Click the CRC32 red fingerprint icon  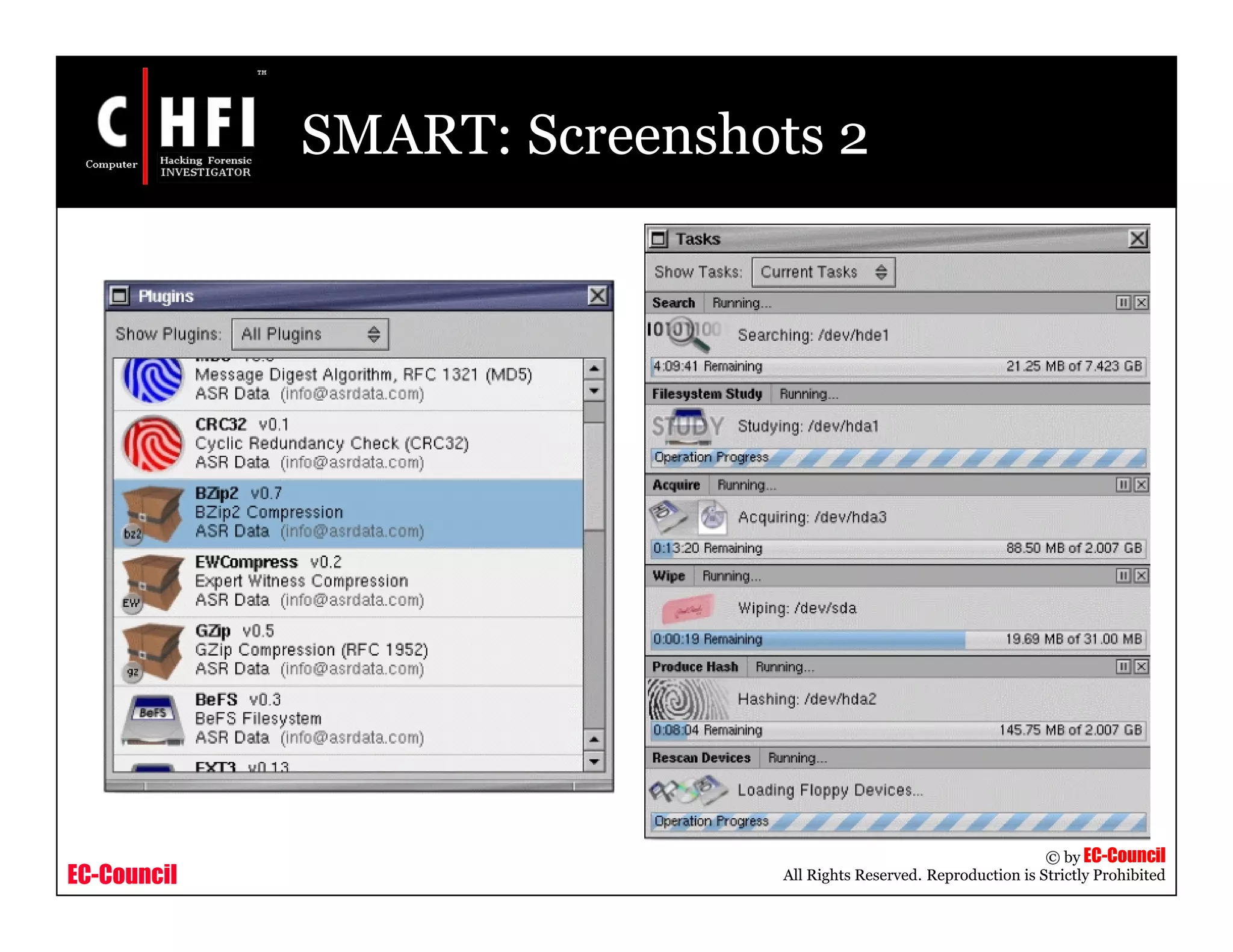click(152, 444)
